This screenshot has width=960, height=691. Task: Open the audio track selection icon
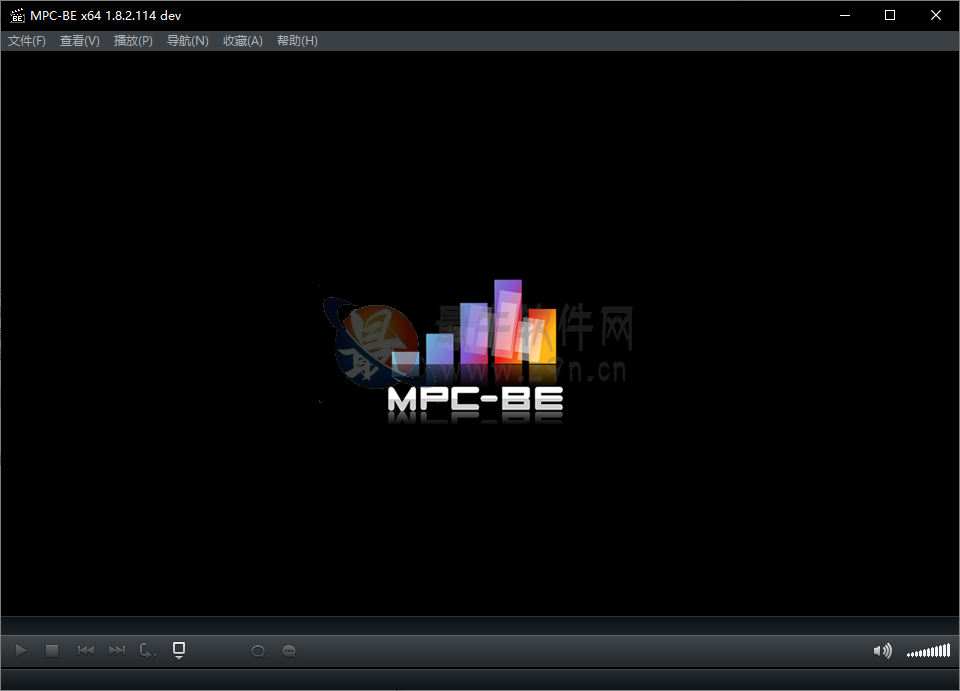point(258,651)
